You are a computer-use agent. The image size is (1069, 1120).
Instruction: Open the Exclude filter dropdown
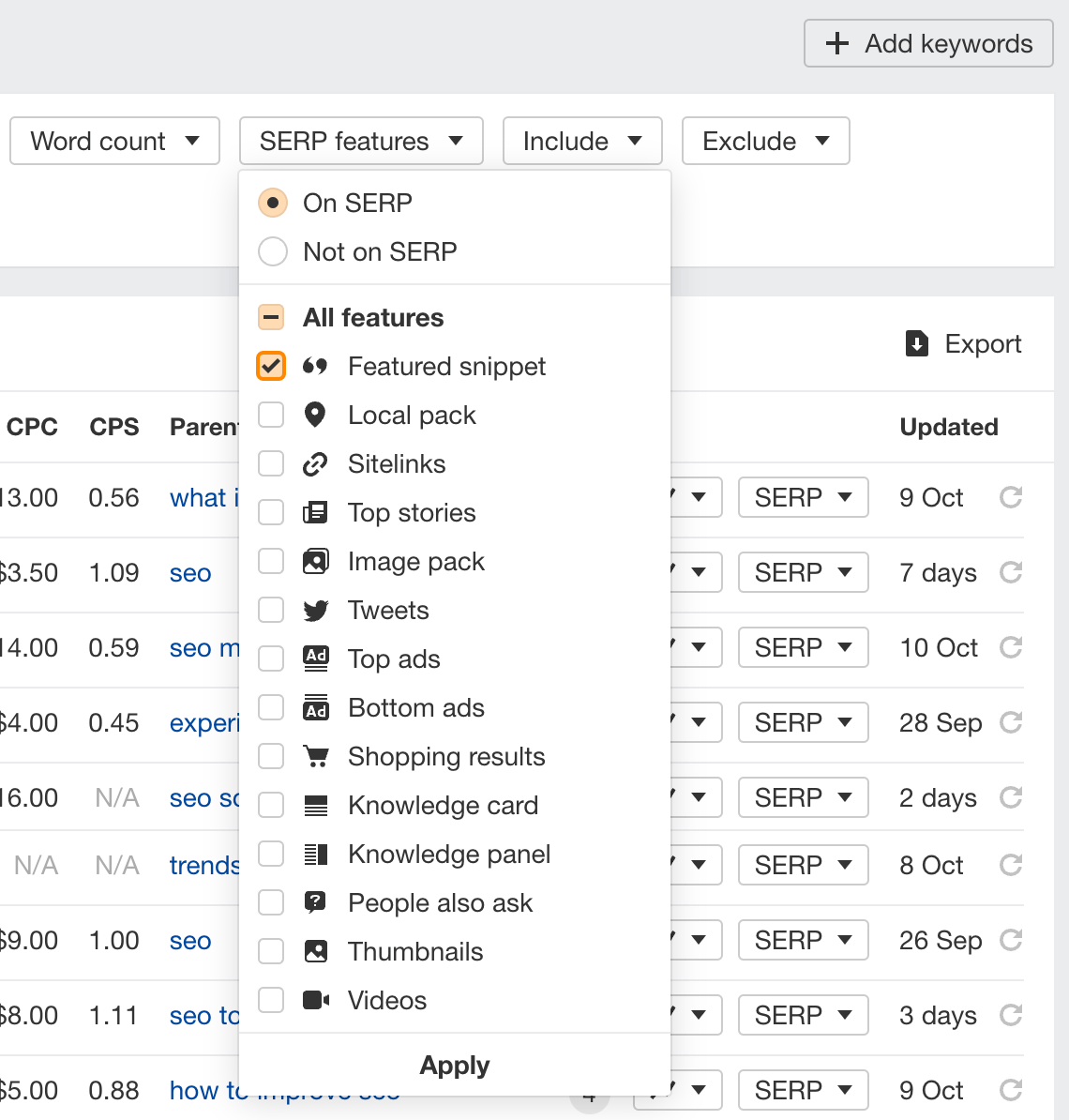pyautogui.click(x=765, y=141)
